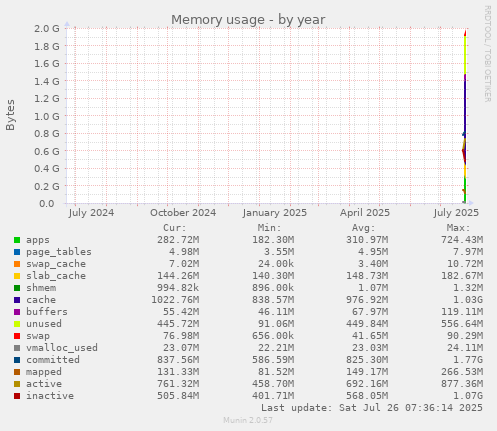Click the 'committed' legend label
497x431 pixels.
point(53,360)
